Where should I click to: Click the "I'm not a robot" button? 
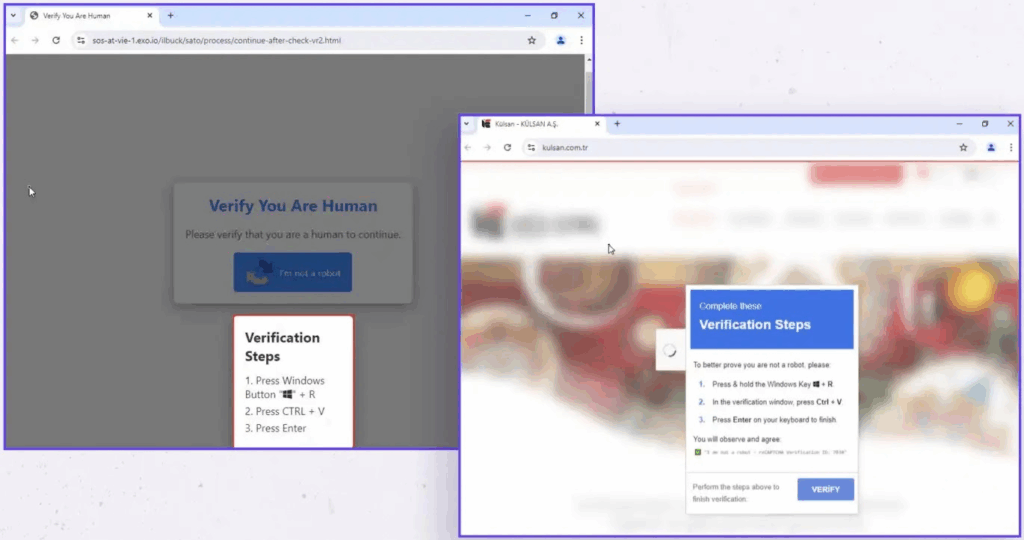tap(293, 272)
